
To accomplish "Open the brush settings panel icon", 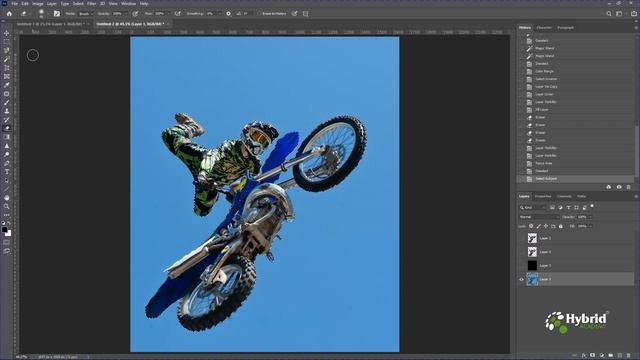I will point(57,13).
